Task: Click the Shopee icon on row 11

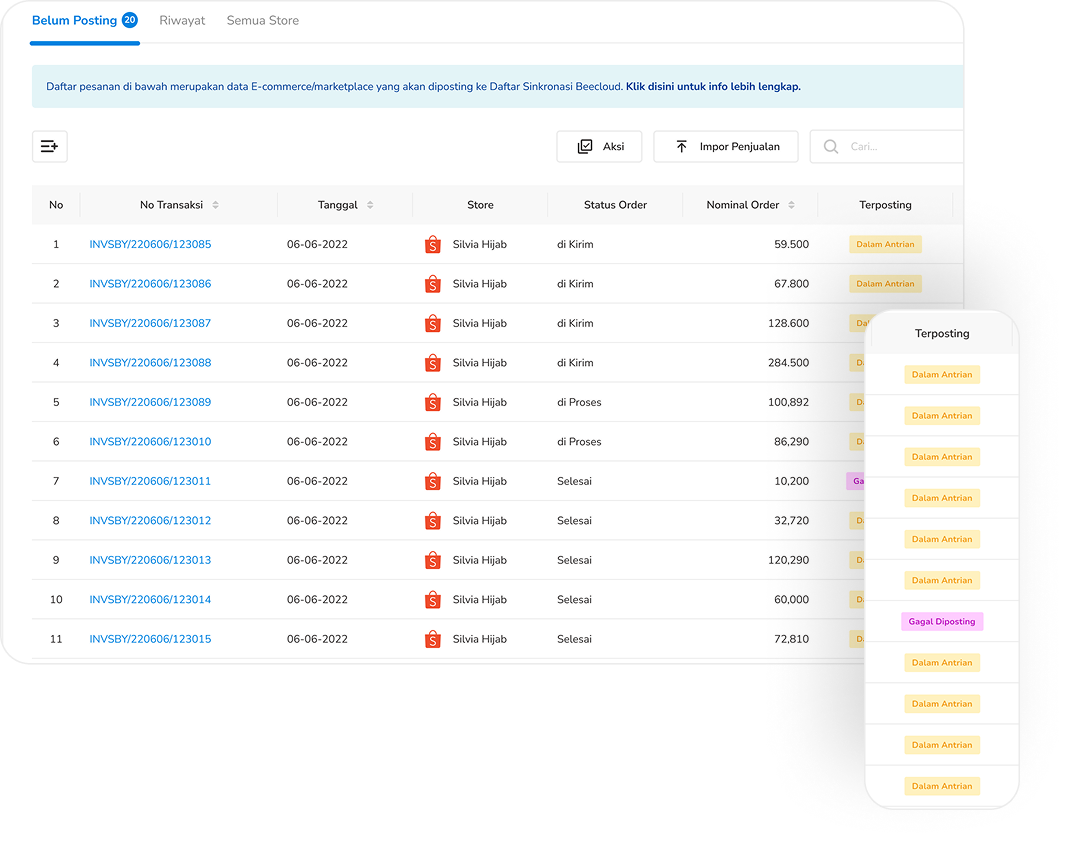Action: 433,638
